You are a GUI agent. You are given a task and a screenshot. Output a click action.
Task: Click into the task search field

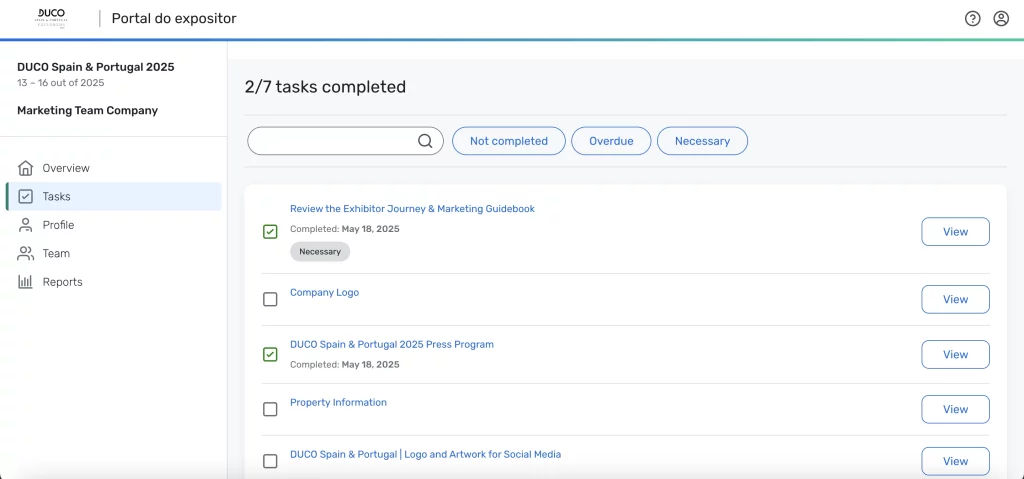coord(332,141)
